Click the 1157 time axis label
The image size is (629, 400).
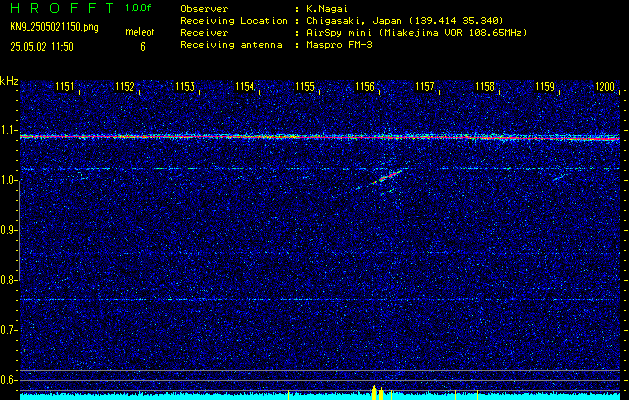click(425, 86)
